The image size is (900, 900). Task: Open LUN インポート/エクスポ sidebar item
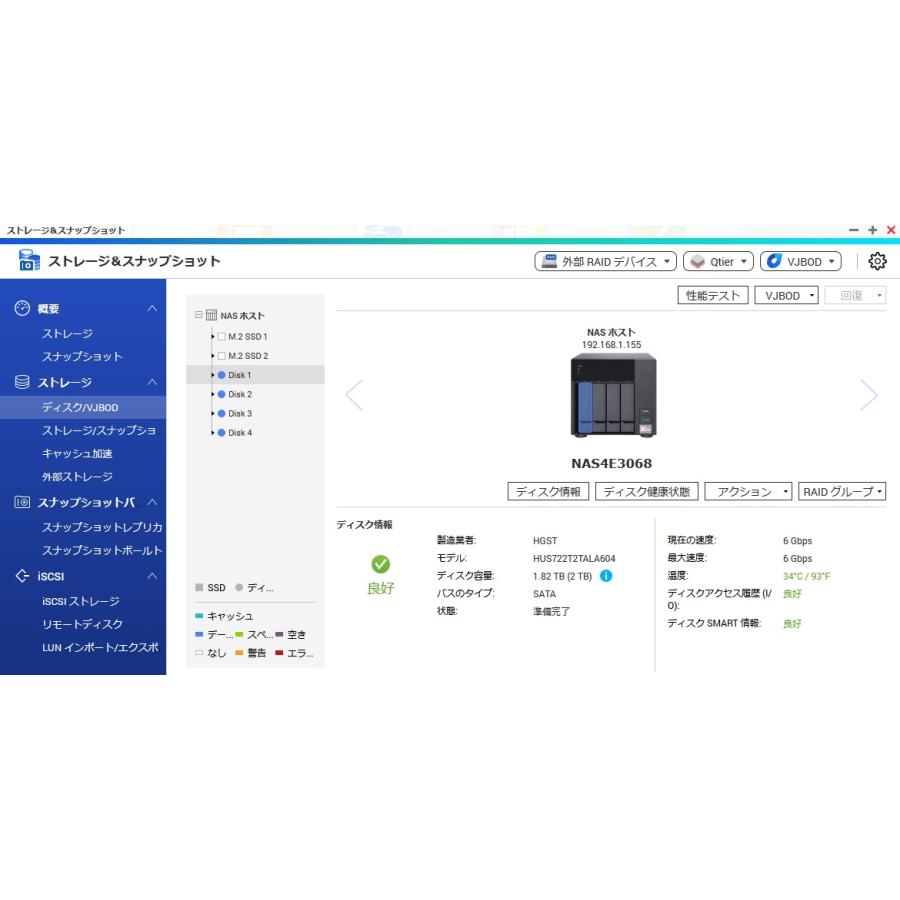100,647
